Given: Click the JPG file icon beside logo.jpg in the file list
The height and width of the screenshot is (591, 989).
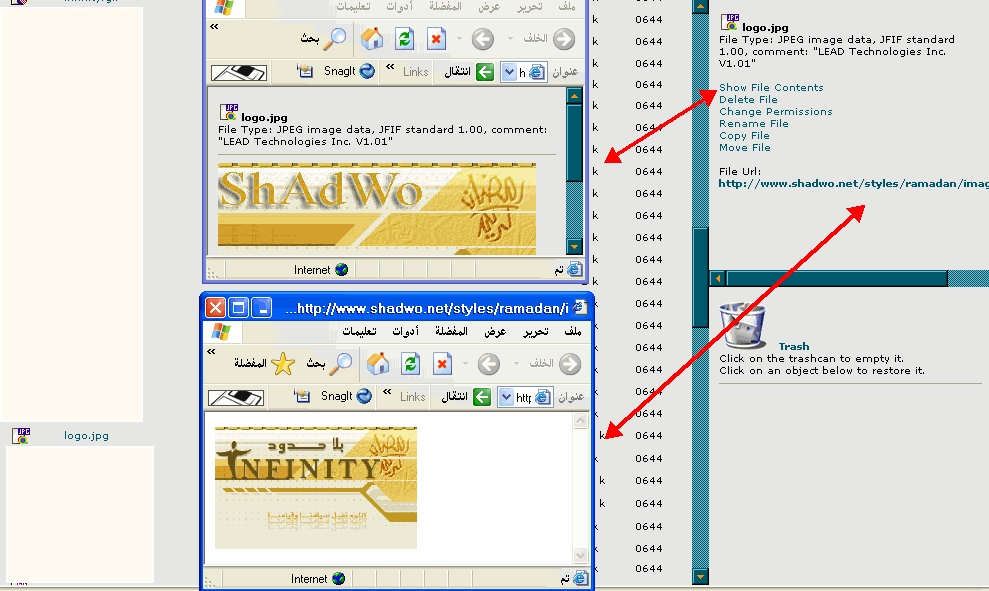Looking at the screenshot, I should 21,435.
